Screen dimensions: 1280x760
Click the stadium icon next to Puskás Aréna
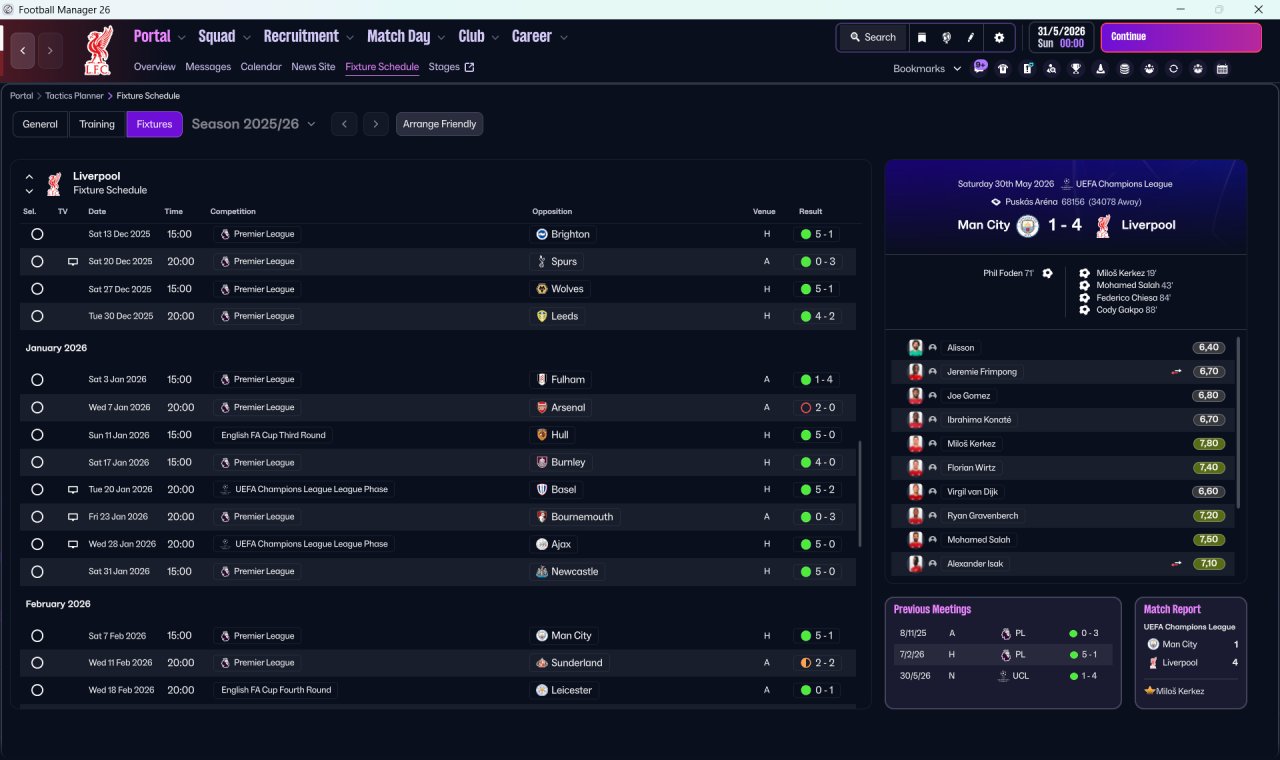point(996,202)
